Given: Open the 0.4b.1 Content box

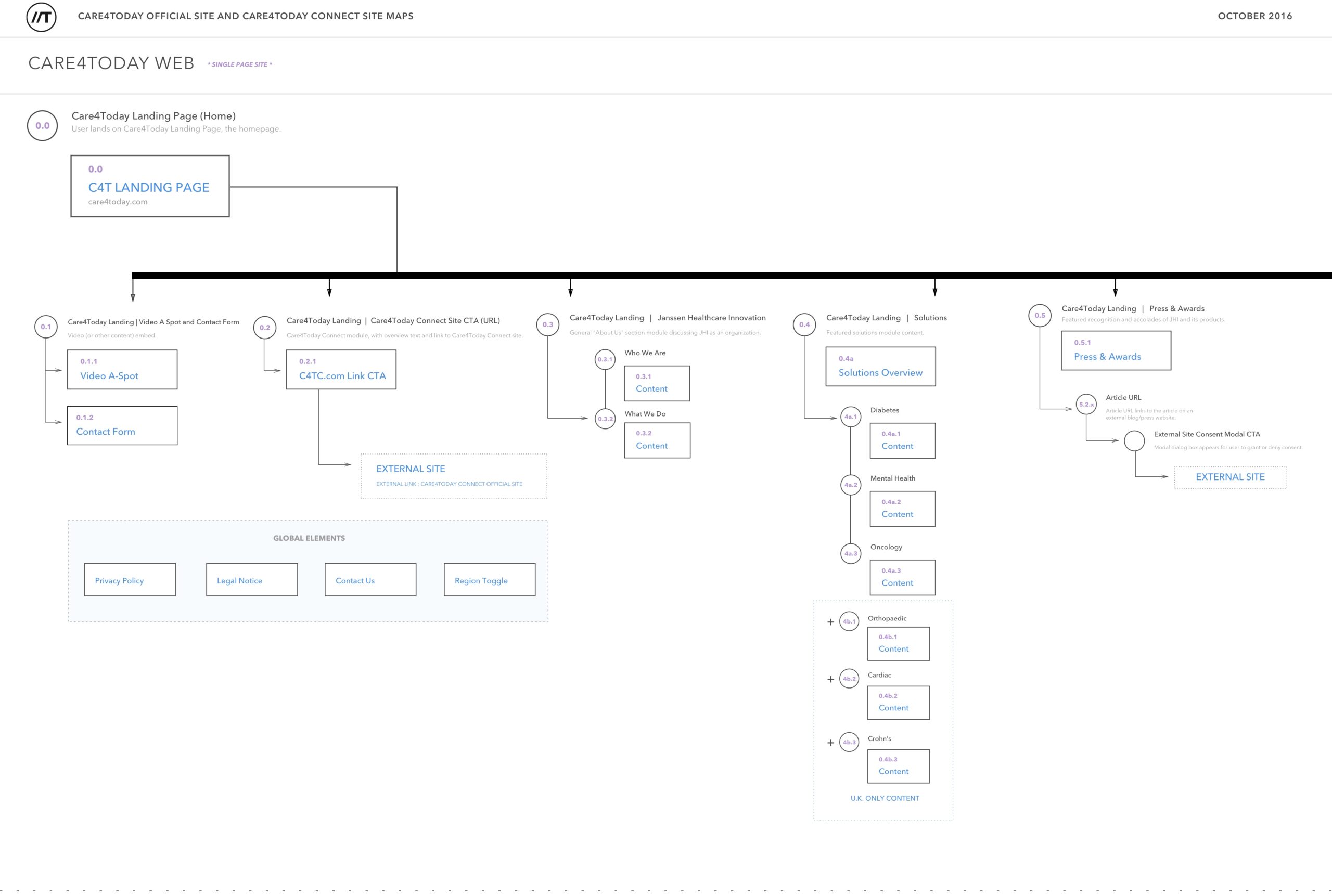Looking at the screenshot, I should (899, 644).
